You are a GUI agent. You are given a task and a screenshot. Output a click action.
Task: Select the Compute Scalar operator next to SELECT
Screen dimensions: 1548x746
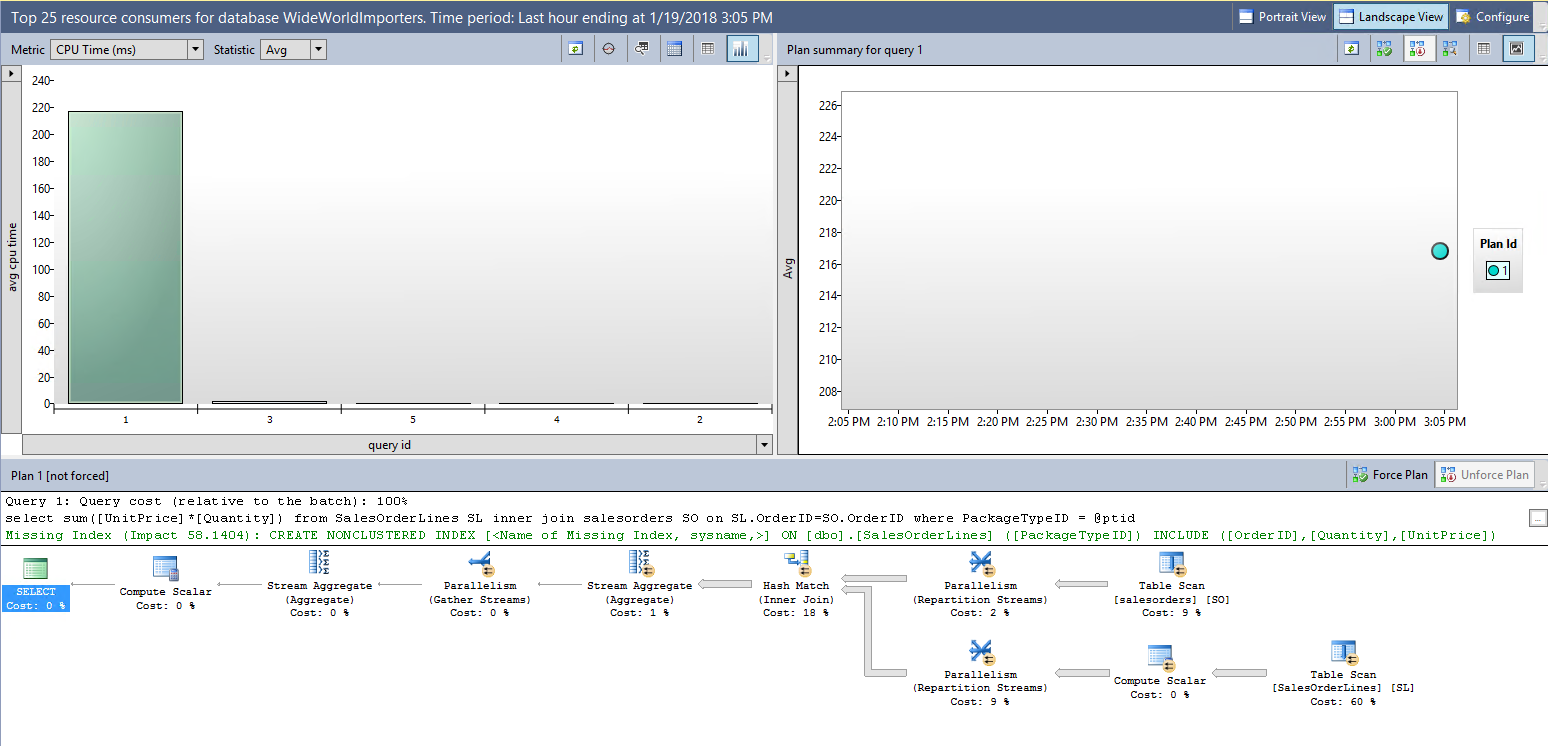click(x=165, y=582)
